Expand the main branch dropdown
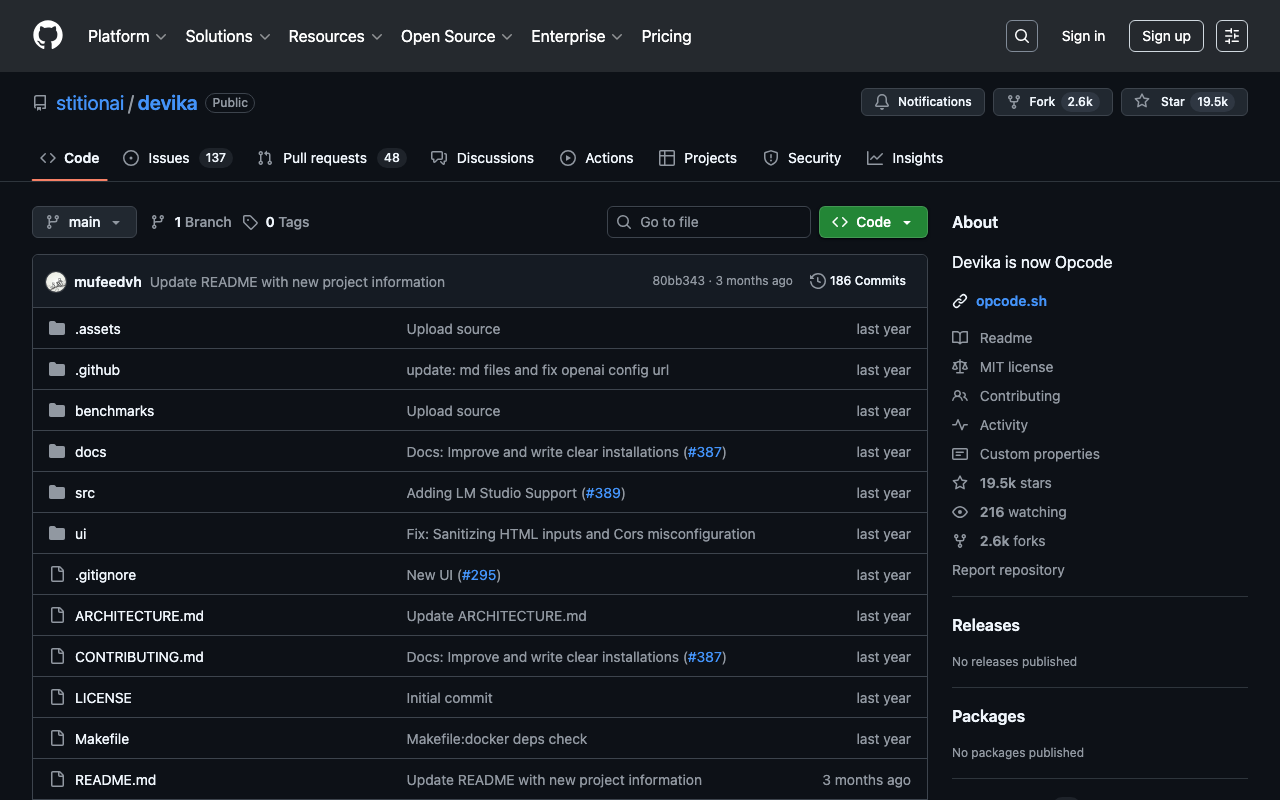1280x800 pixels. point(84,222)
